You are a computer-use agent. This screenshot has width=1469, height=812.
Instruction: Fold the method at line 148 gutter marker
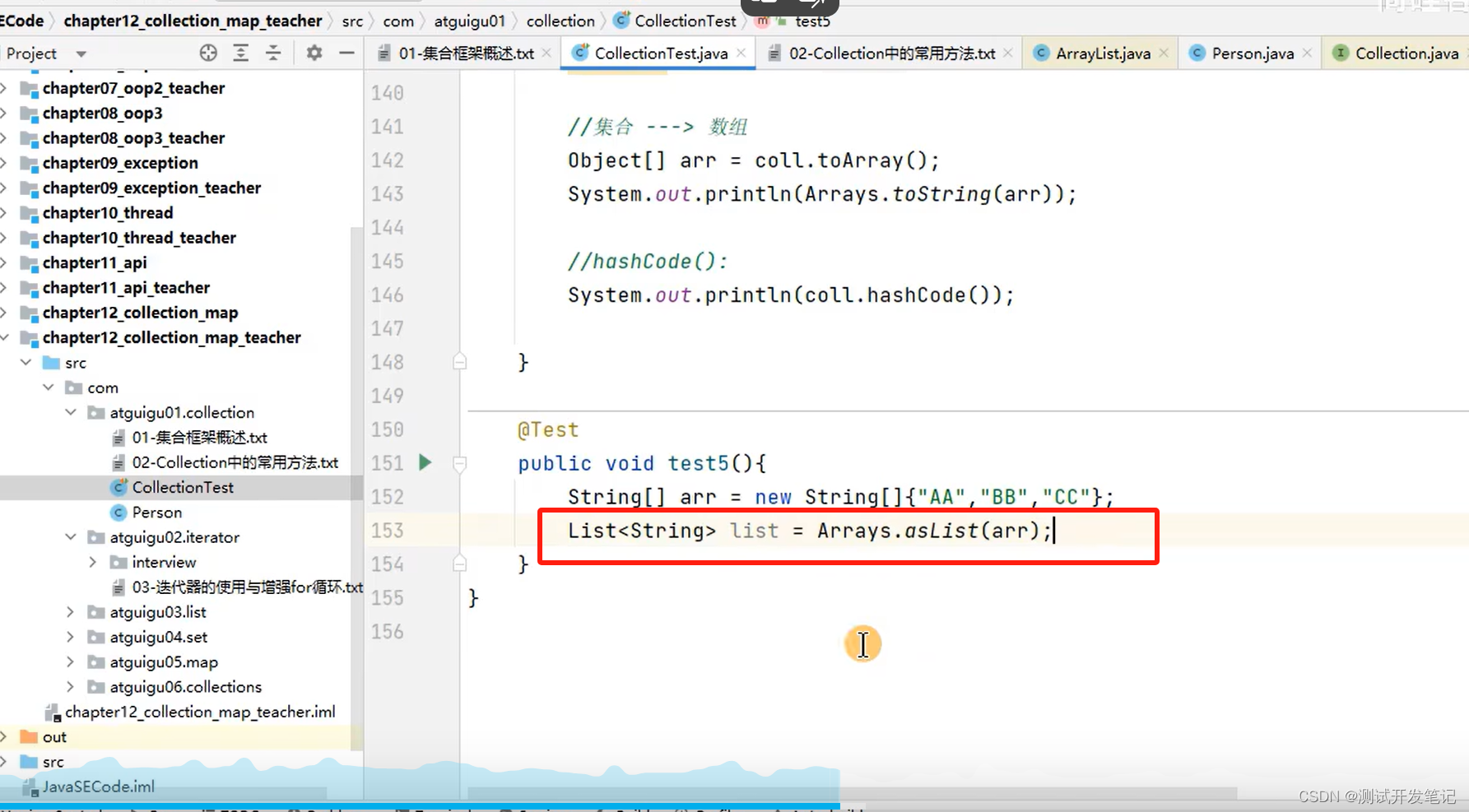(x=460, y=361)
